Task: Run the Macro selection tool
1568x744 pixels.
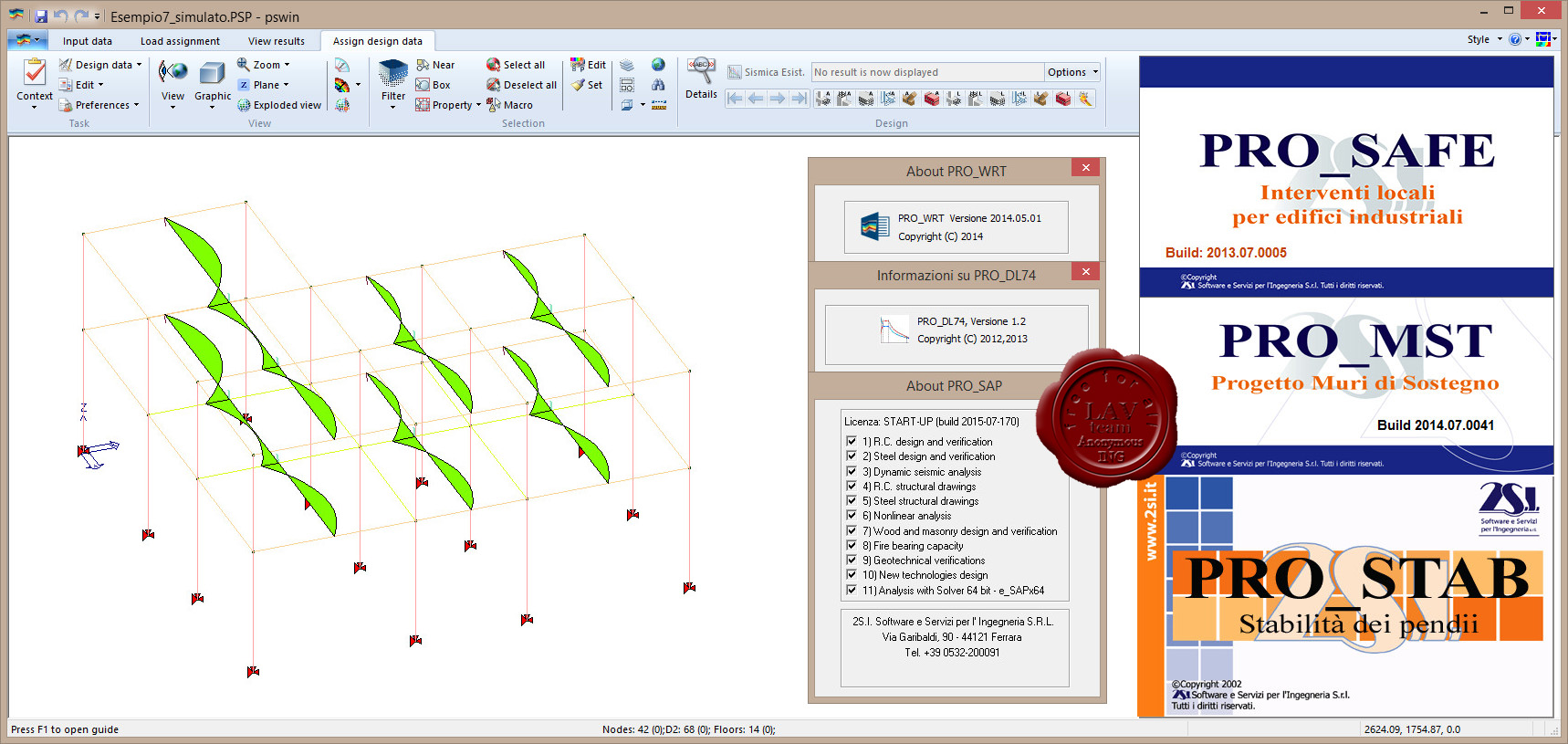Action: [509, 105]
